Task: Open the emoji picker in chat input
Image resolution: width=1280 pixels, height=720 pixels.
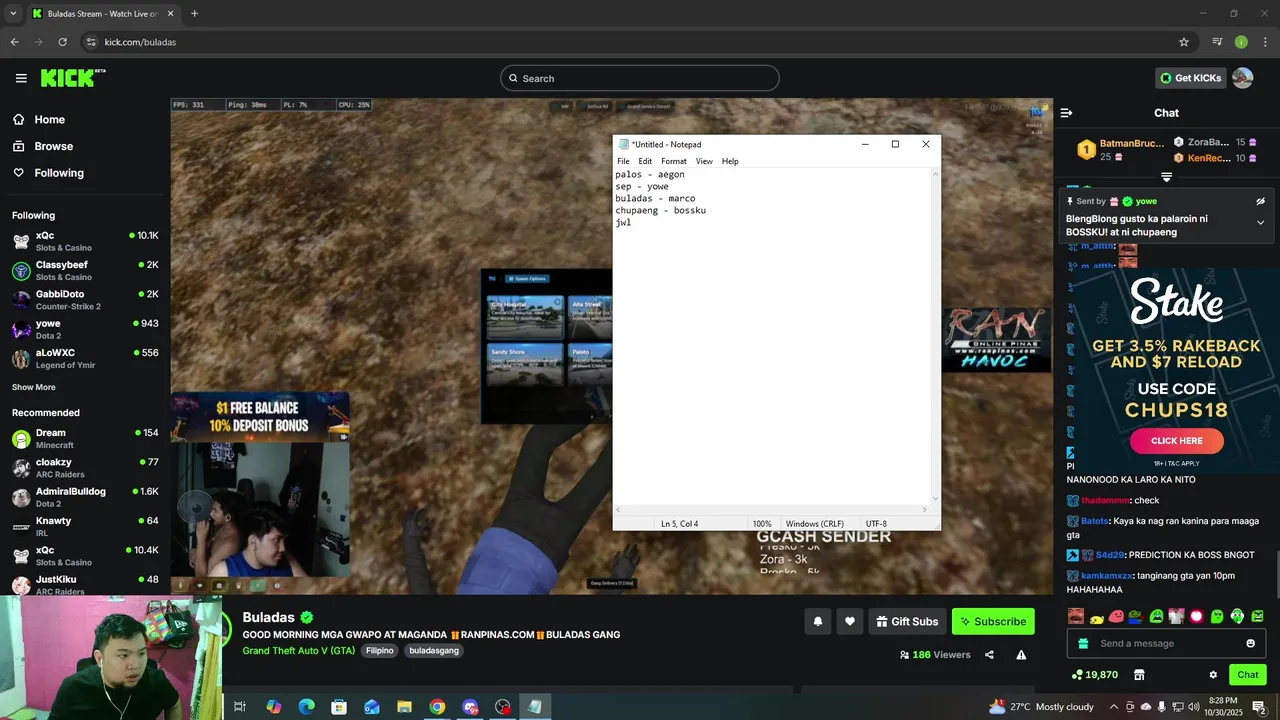Action: (1250, 643)
